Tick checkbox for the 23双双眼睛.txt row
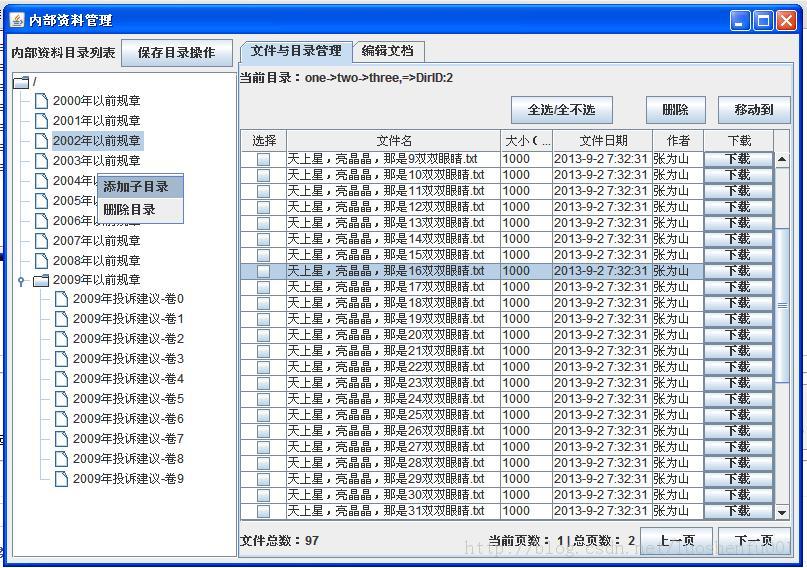The image size is (807, 568). tap(264, 383)
